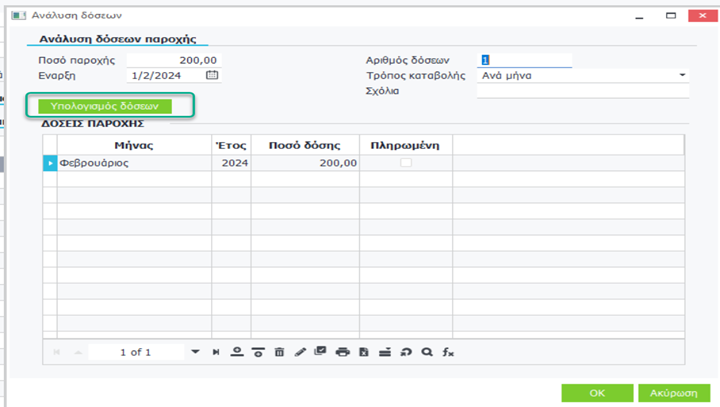Open the record navigator dropdown arrow

[x=195, y=352]
